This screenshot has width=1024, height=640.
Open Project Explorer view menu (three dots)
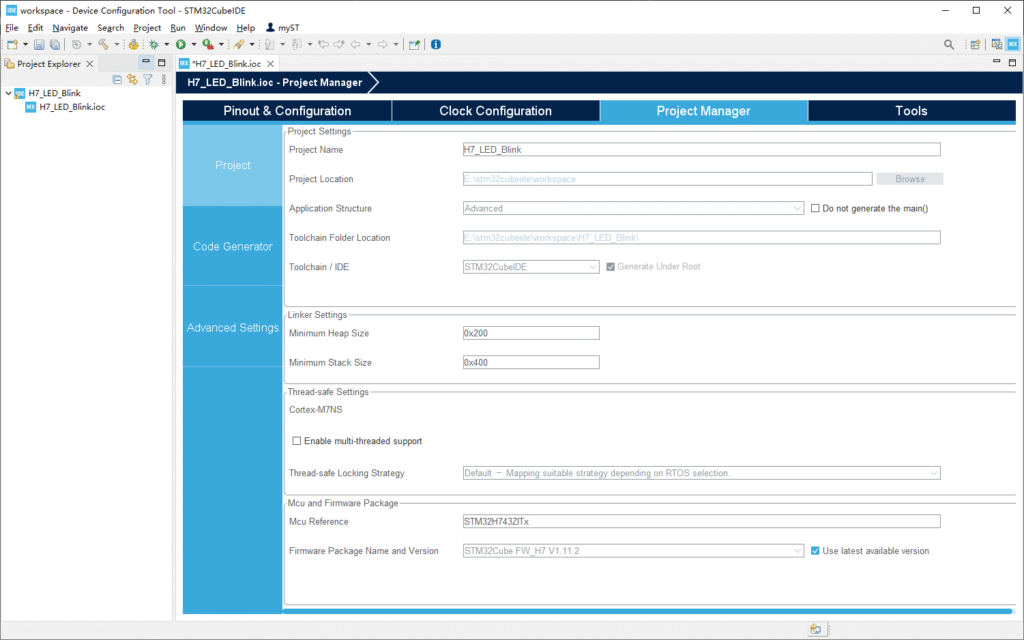164,80
